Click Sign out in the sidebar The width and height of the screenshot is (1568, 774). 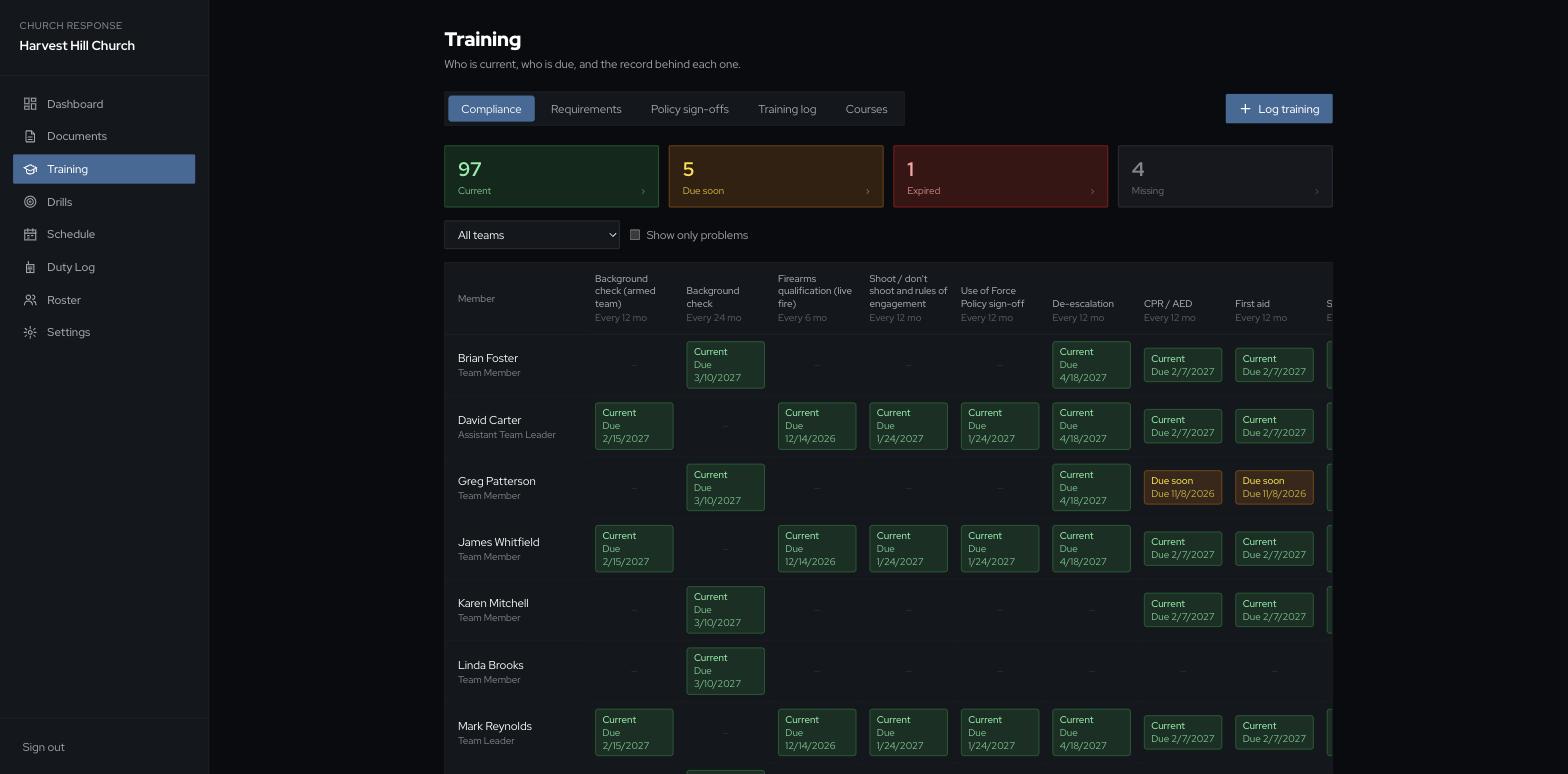point(44,747)
